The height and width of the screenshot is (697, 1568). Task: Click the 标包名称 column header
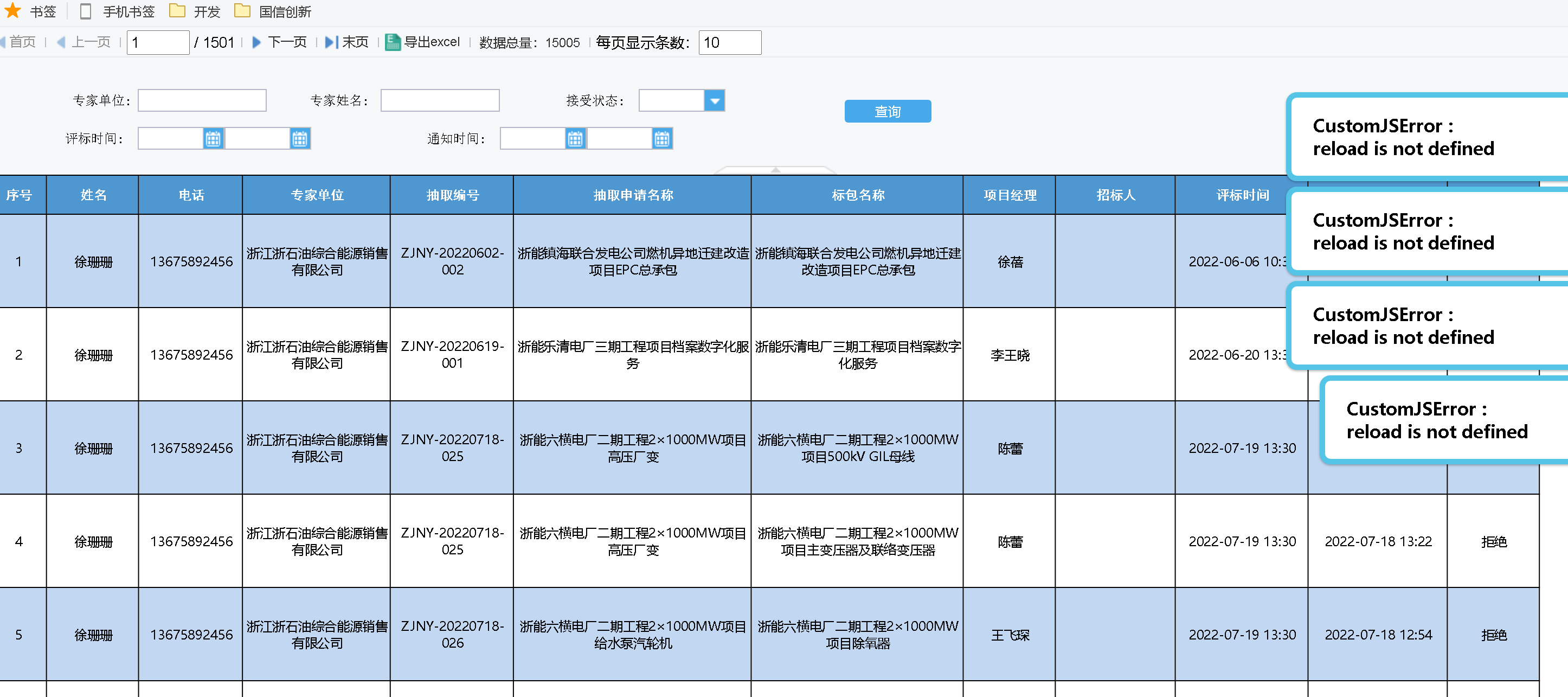858,195
